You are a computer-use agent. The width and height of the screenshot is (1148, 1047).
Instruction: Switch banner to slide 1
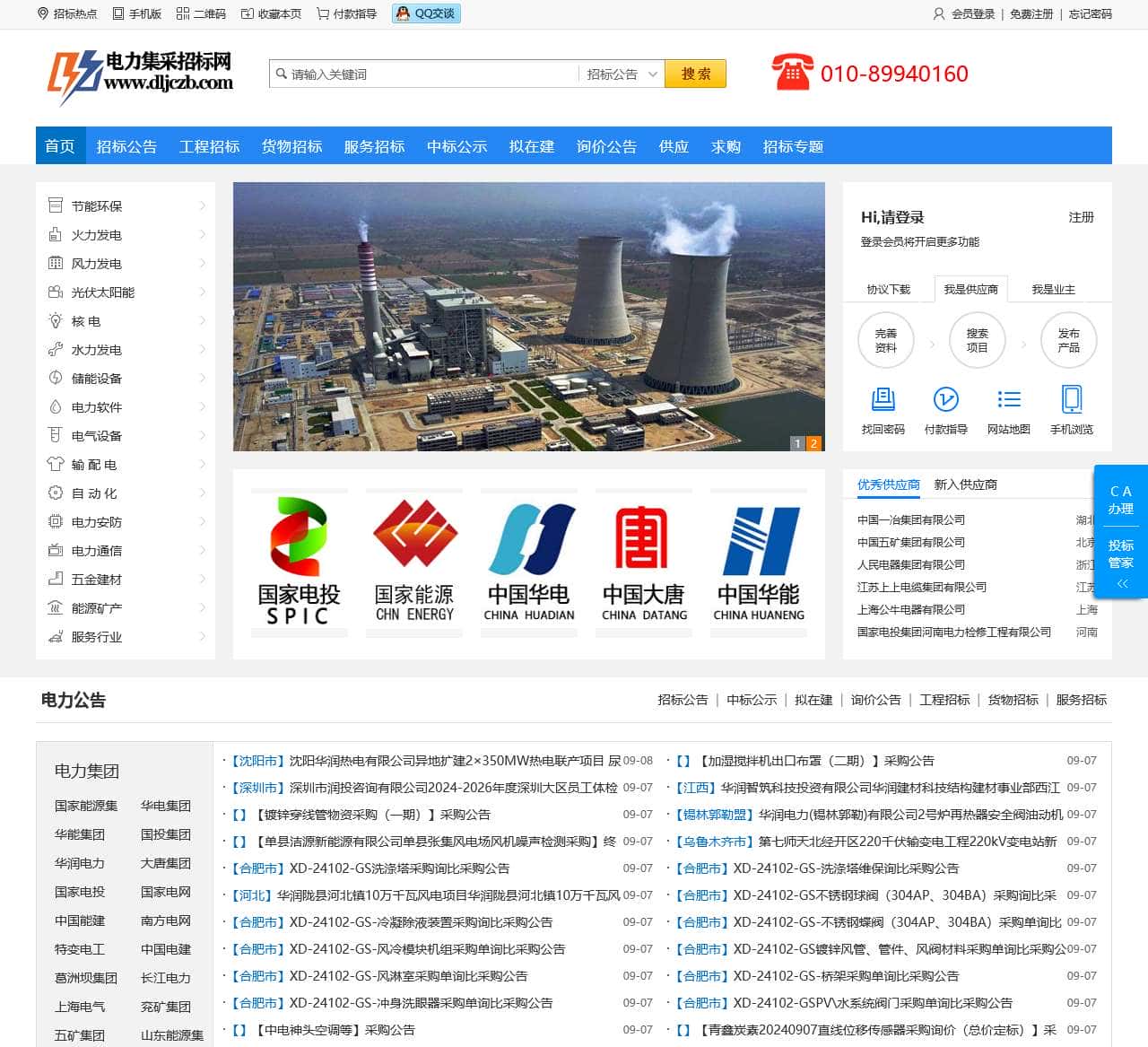797,443
